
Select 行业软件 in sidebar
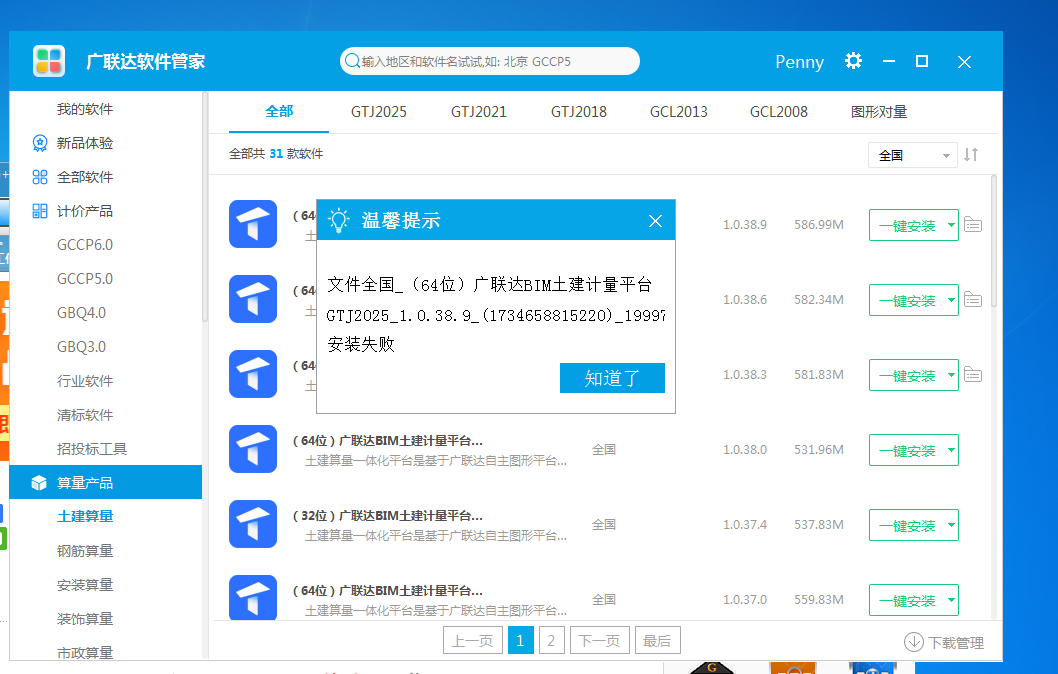pyautogui.click(x=84, y=381)
